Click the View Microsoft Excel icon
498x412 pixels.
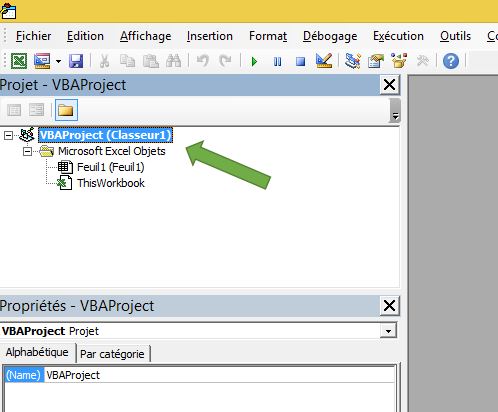19,61
